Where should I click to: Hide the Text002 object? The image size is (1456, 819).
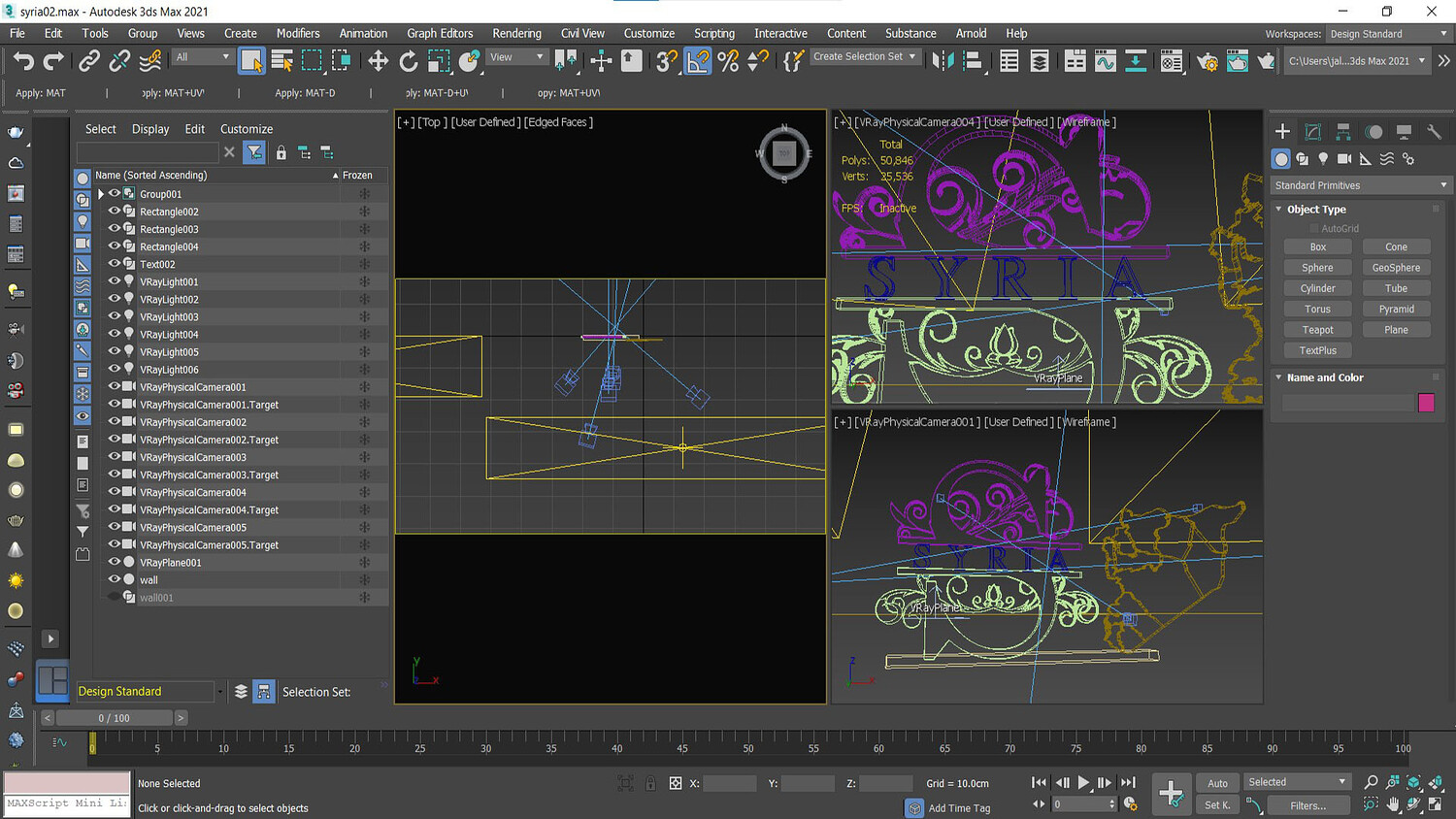[115, 264]
